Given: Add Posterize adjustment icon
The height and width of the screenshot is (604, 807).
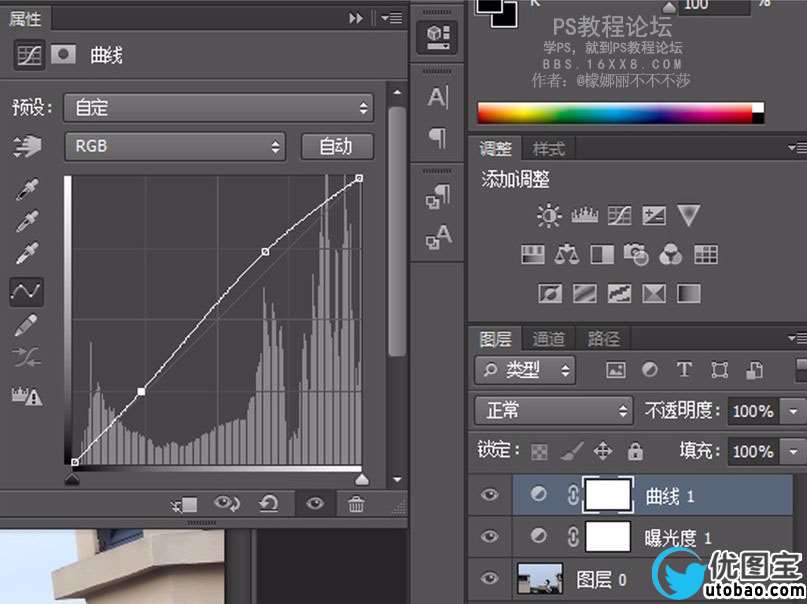Looking at the screenshot, I should click(585, 294).
